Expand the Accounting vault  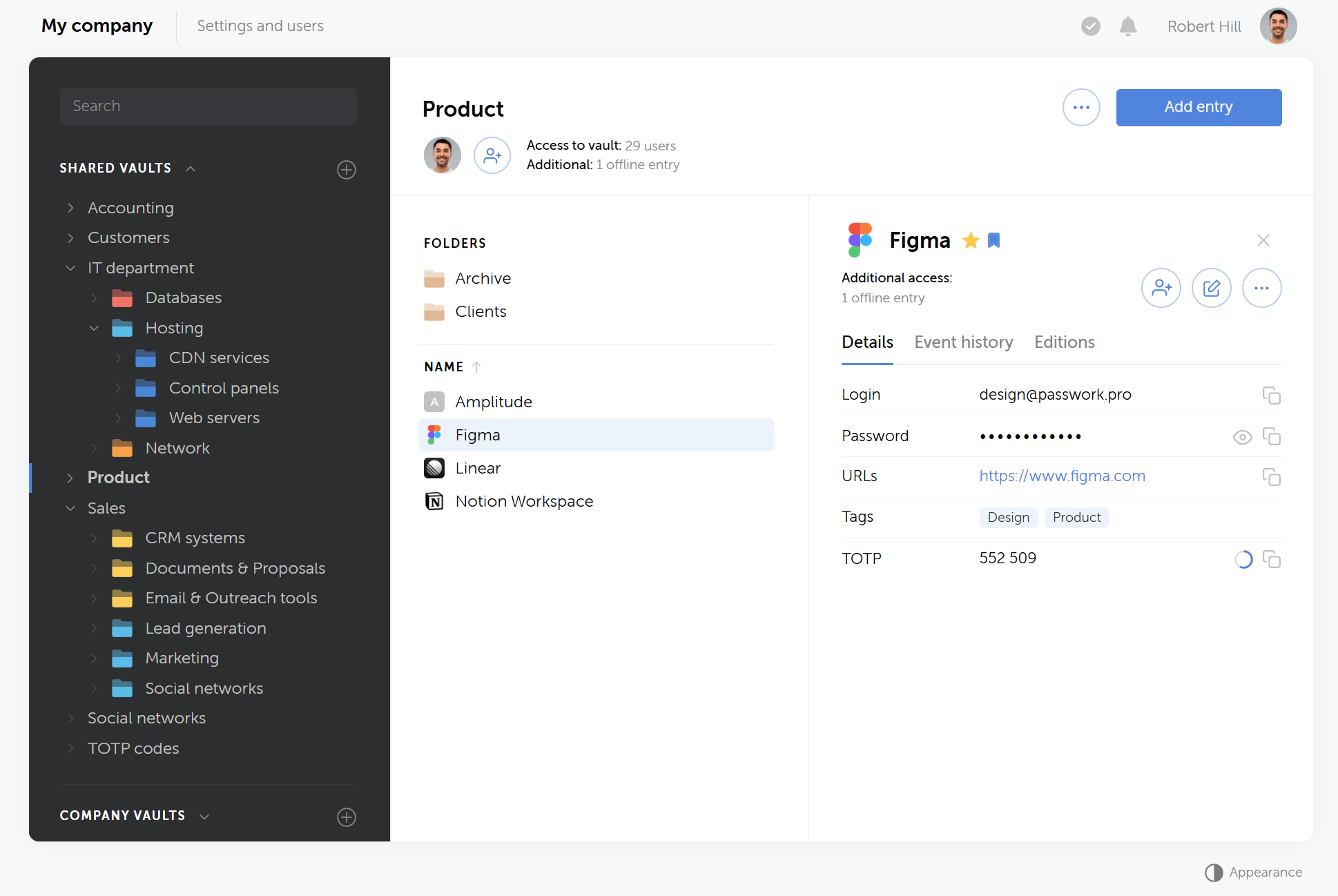(70, 208)
